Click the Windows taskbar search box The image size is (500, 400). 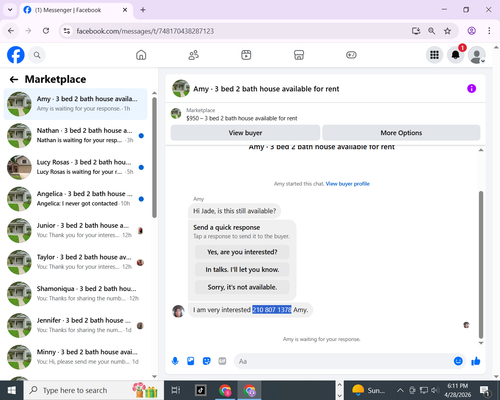(93, 390)
